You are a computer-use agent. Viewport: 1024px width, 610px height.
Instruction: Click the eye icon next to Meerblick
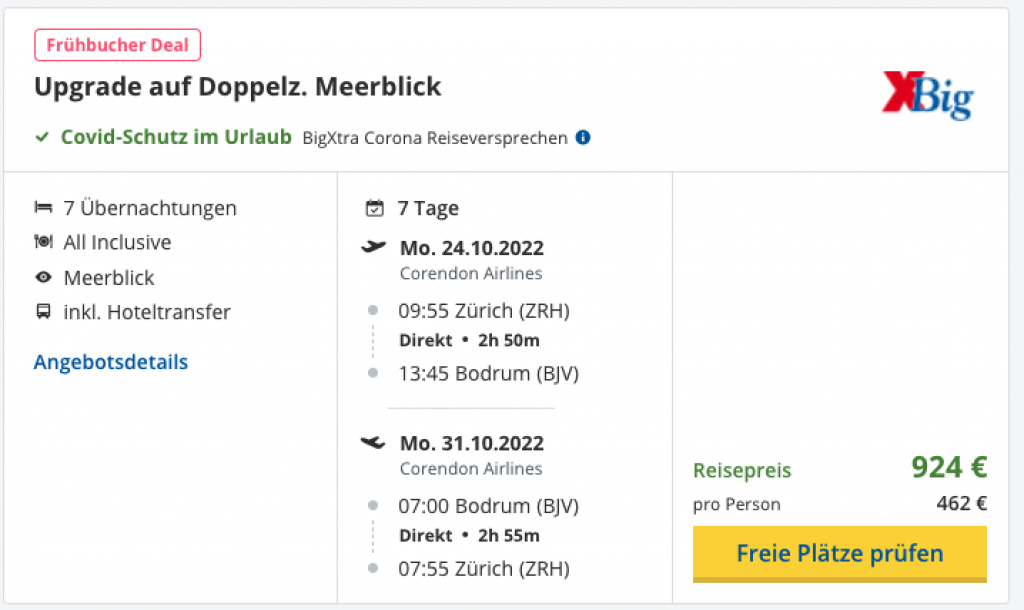click(x=43, y=277)
